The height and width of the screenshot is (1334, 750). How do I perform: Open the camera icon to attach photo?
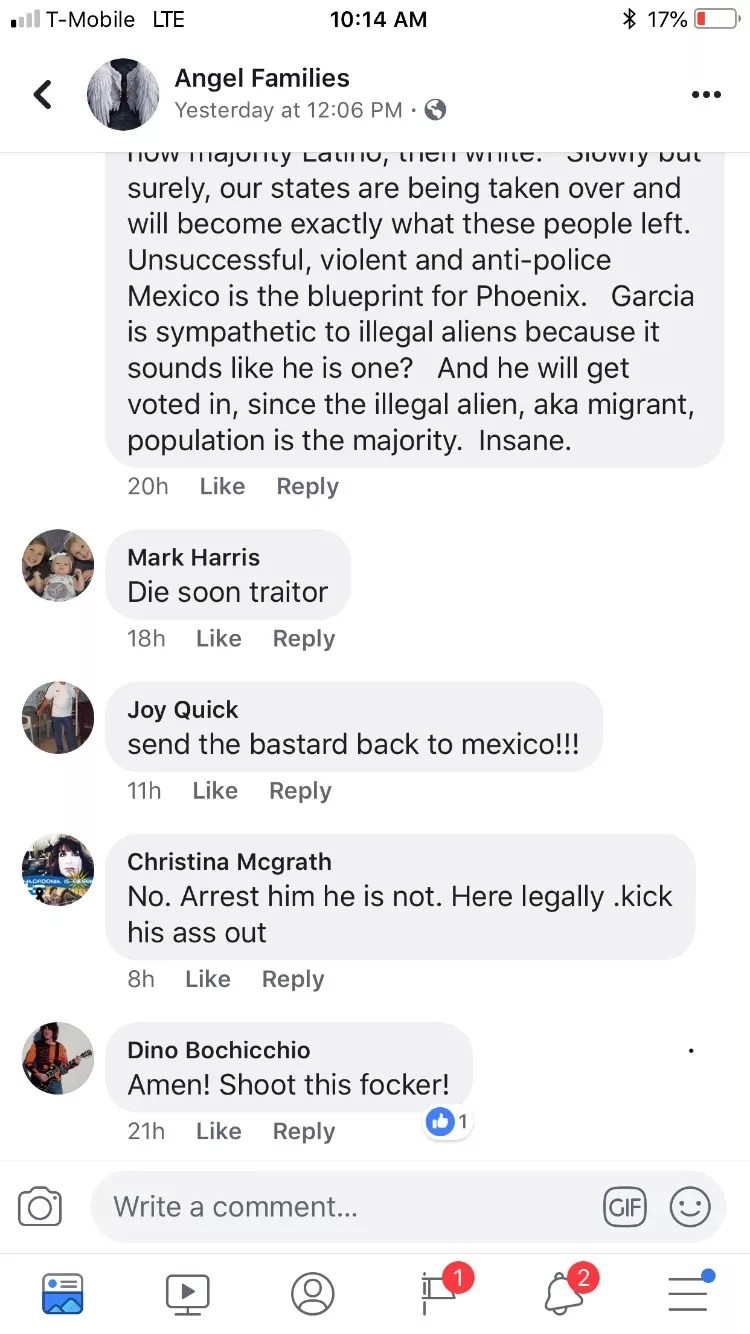click(40, 1207)
